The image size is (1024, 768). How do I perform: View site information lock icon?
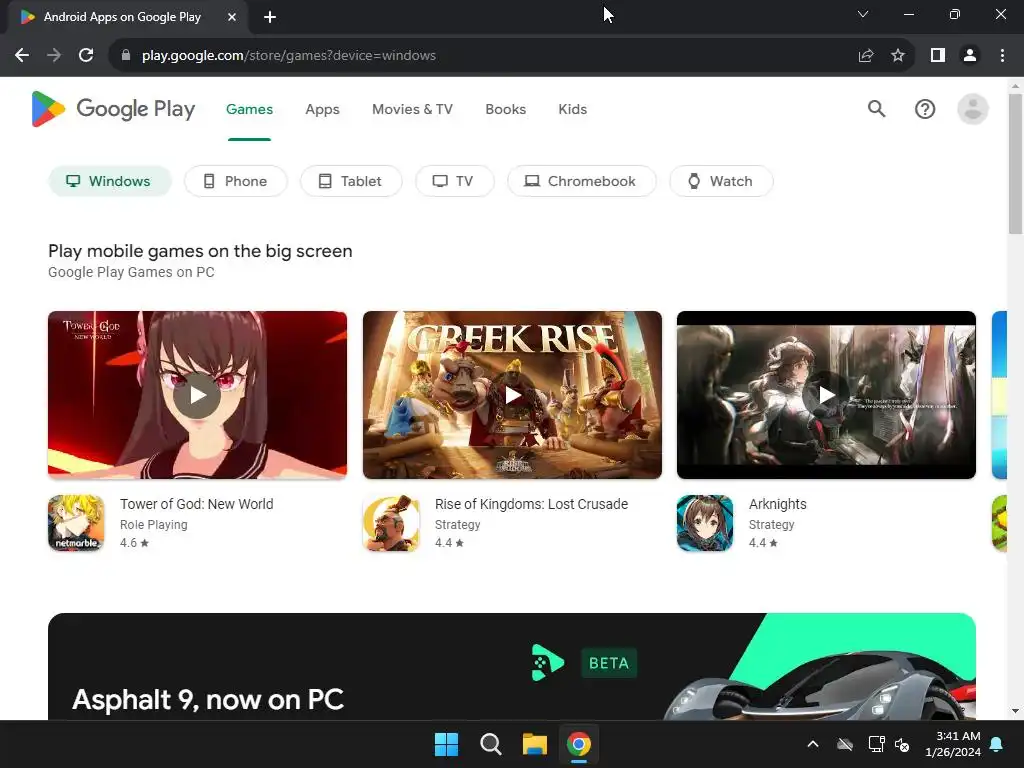click(x=126, y=56)
